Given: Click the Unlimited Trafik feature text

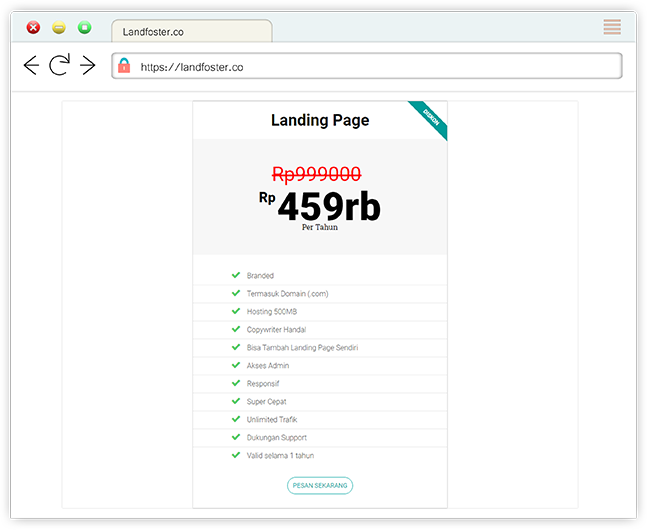Looking at the screenshot, I should [x=272, y=420].
